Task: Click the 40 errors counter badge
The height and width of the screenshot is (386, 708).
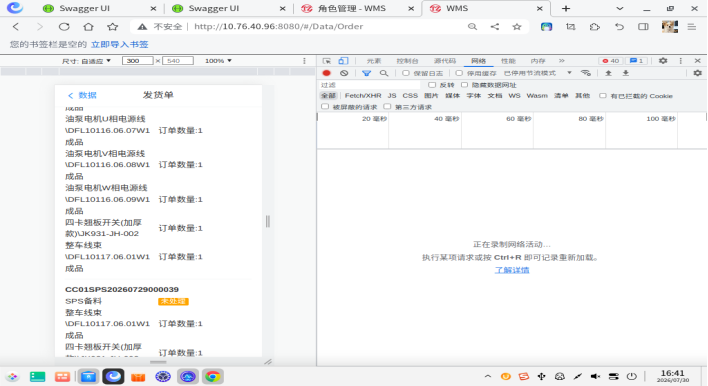Action: [x=610, y=60]
